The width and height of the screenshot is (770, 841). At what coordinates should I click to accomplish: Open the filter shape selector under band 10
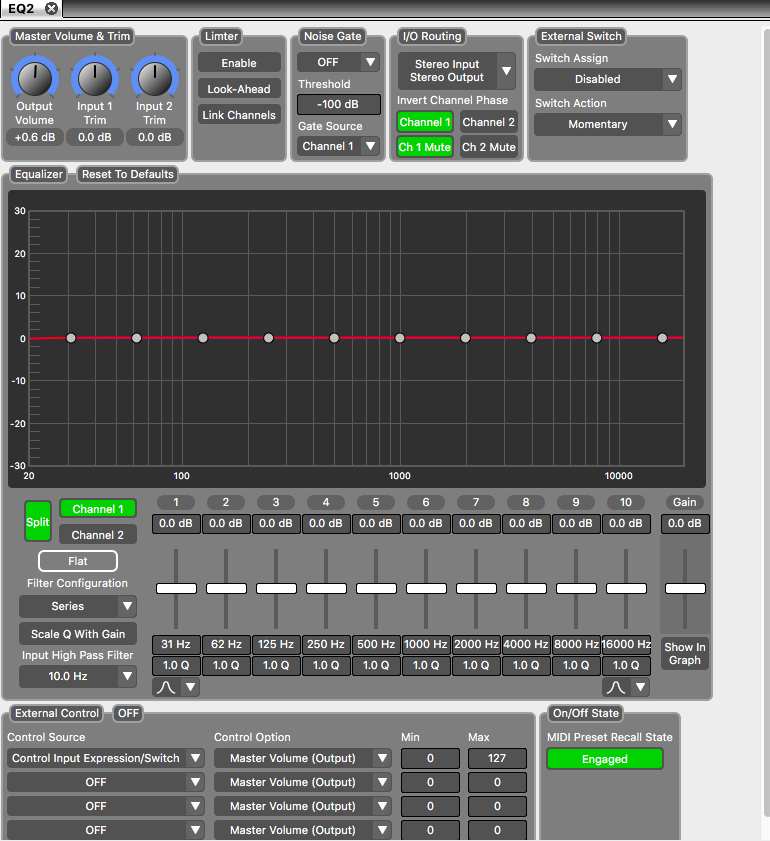[626, 687]
